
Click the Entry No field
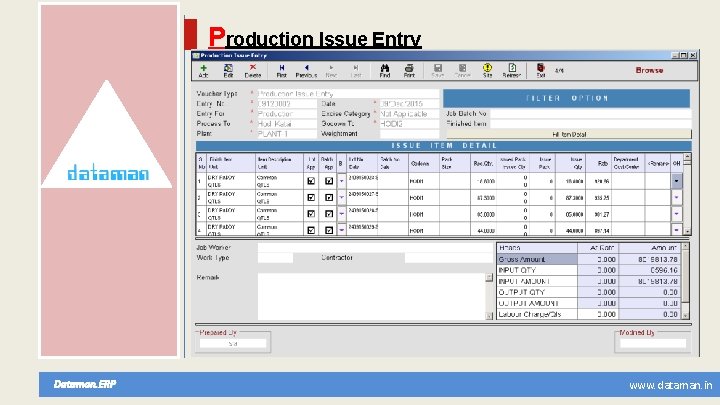287,104
